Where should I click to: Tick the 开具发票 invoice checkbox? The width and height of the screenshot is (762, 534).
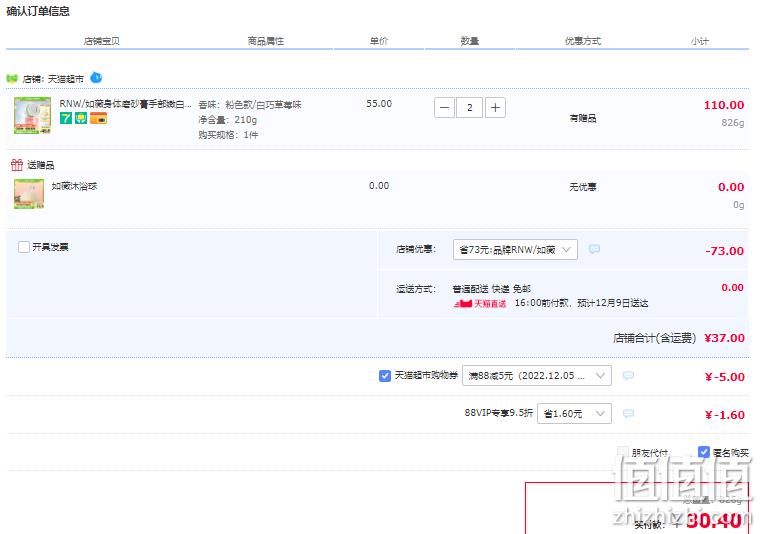click(24, 247)
